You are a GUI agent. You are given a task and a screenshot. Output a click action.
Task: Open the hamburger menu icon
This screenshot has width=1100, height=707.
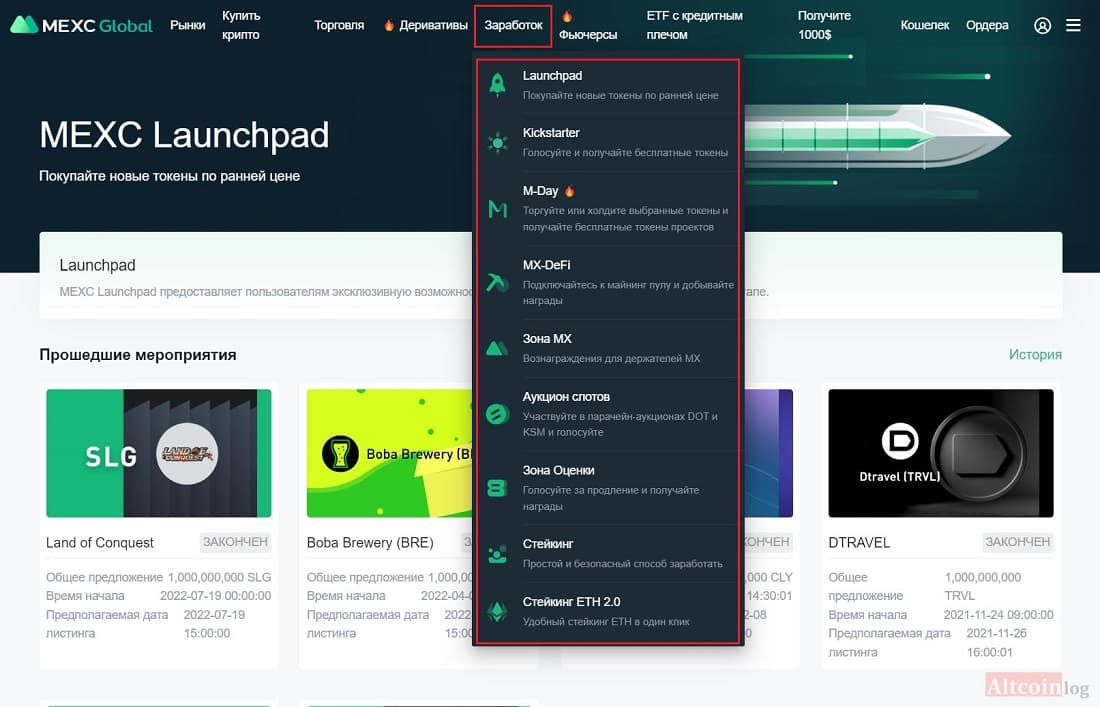1073,25
